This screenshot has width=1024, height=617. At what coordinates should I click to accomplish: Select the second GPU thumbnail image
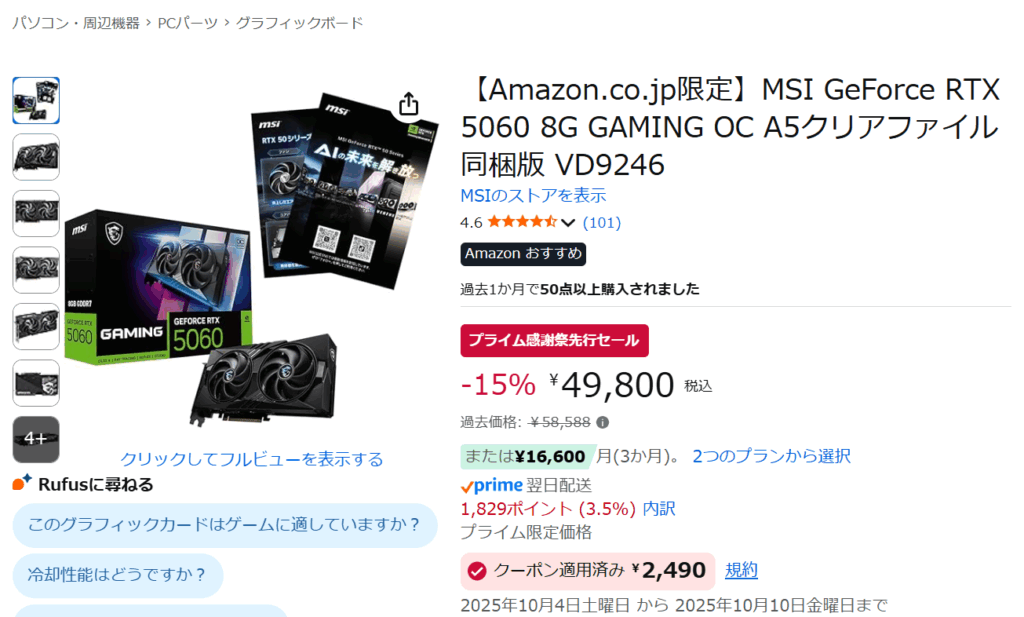[x=36, y=157]
